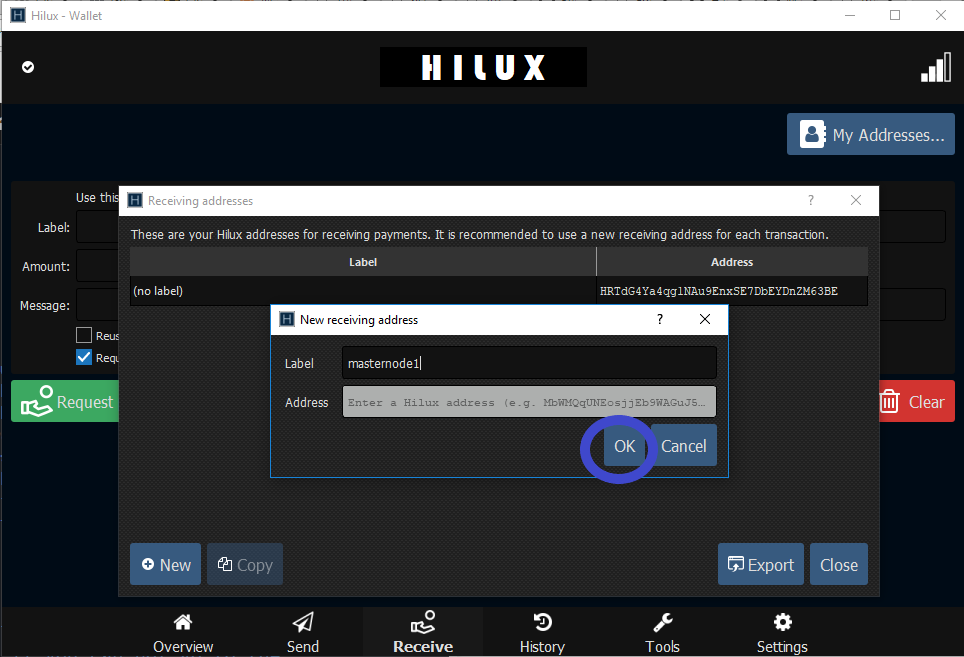This screenshot has width=964, height=657.
Task: Open the History tab
Action: [542, 632]
